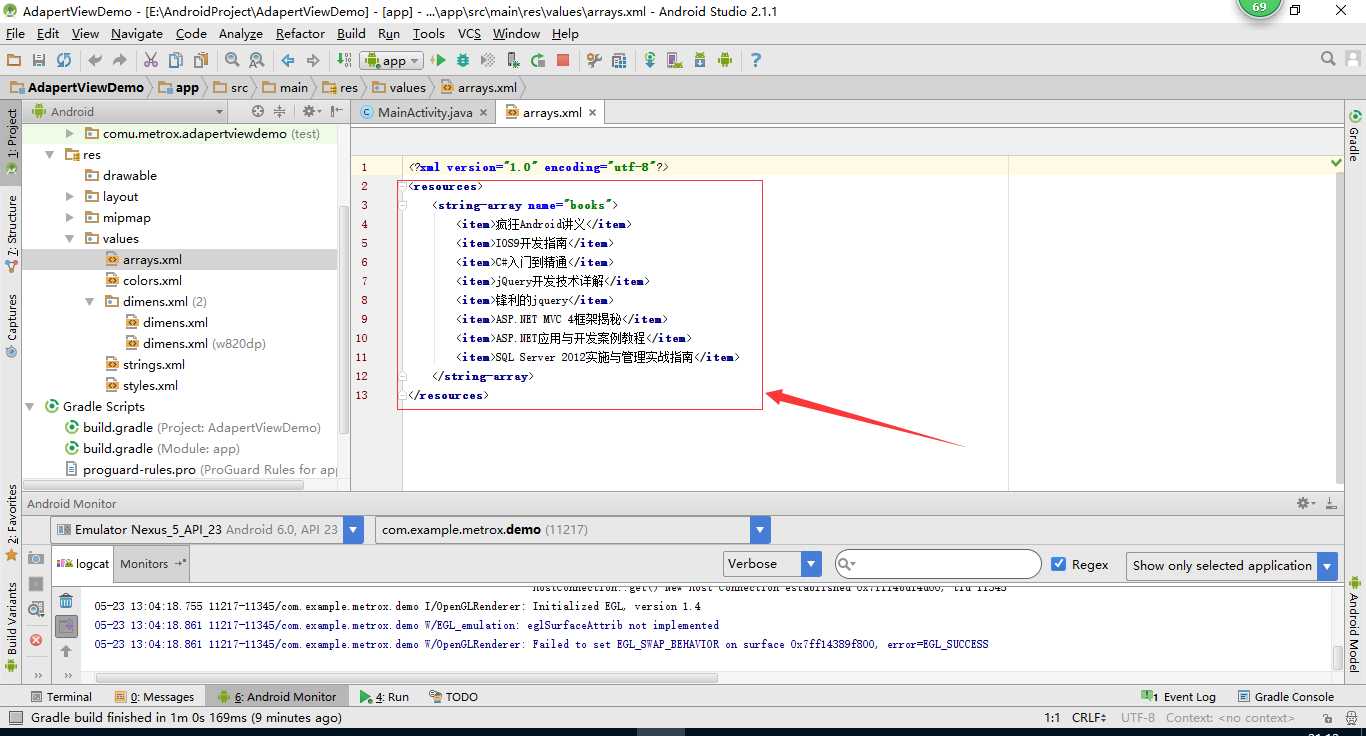1366x736 pixels.
Task: Click the Undo toolbar icon
Action: (95, 61)
